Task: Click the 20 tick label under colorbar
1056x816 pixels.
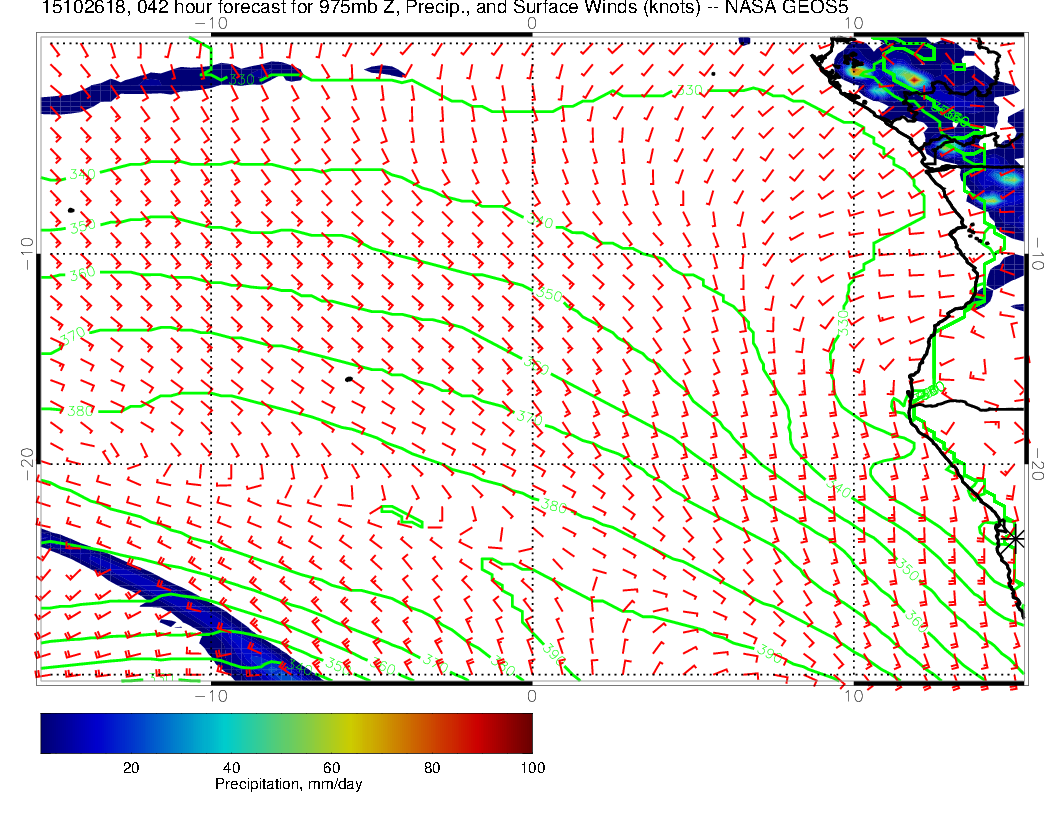Action: 130,768
